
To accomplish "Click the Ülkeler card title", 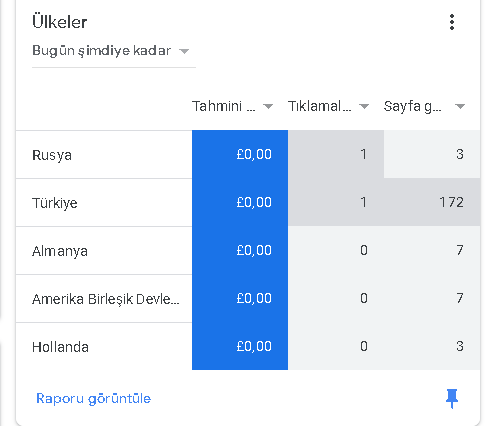I will (60, 22).
